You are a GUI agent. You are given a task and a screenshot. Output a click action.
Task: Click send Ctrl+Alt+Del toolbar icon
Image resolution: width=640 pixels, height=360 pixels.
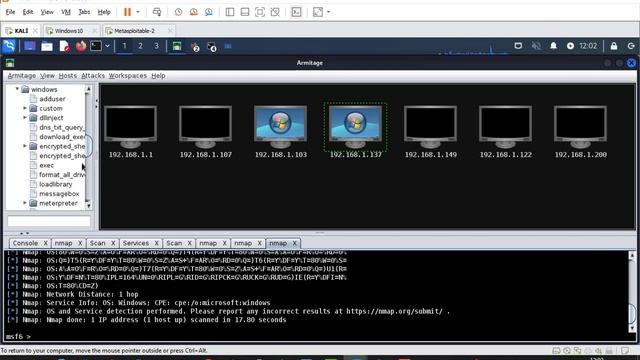(157, 12)
